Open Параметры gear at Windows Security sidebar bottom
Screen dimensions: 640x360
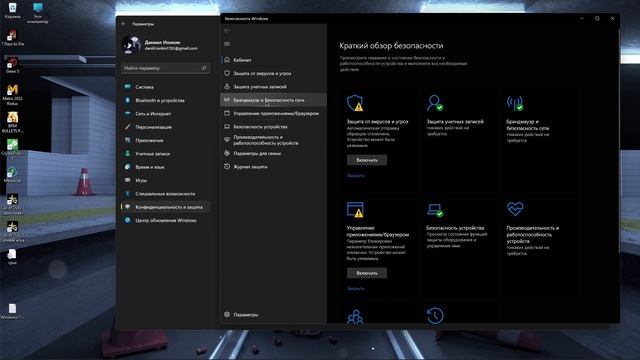pos(273,315)
